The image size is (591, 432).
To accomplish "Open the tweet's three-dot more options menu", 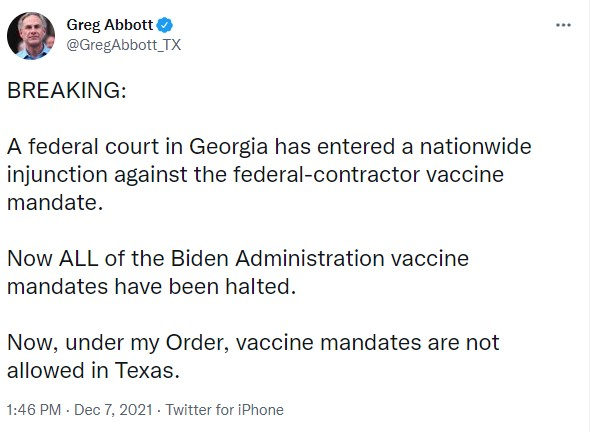I will coord(563,25).
